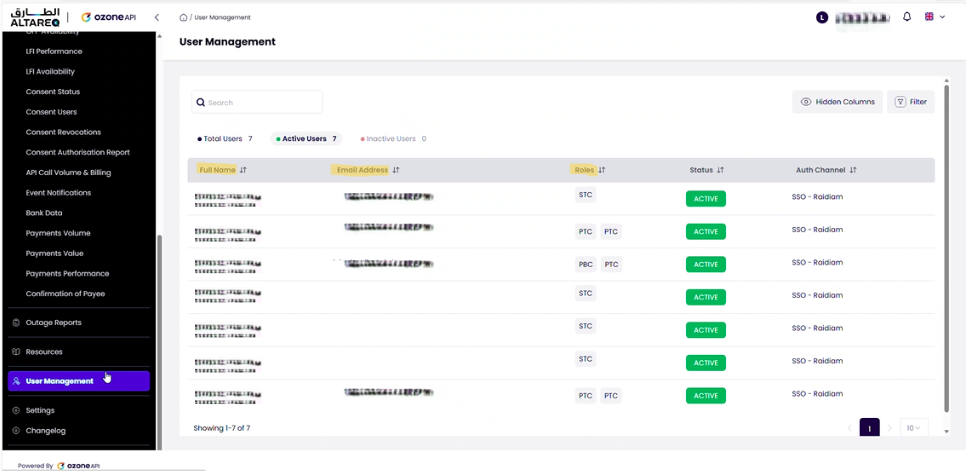Click the Ozone API logo in header

(108, 18)
